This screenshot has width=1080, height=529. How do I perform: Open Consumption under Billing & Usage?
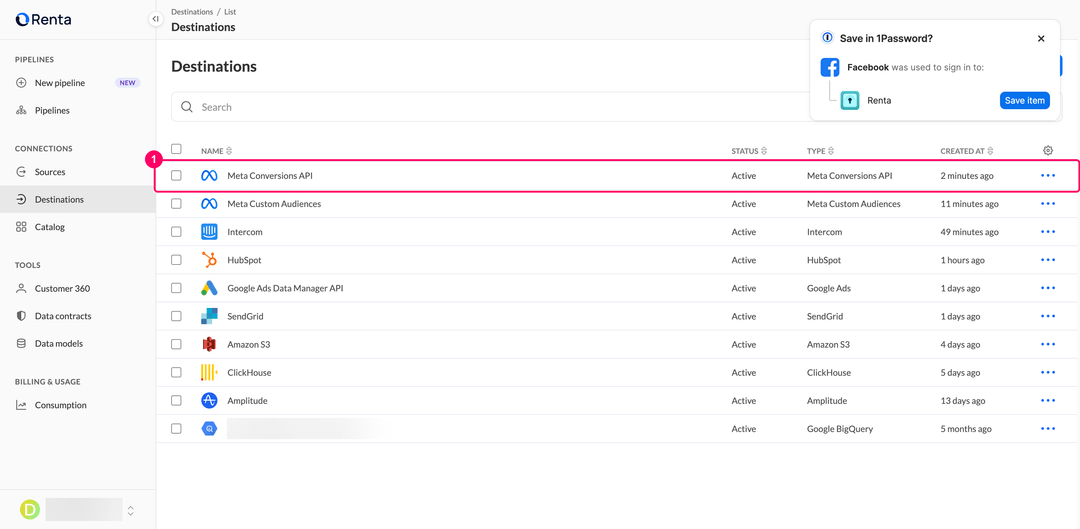[x=77, y=405]
